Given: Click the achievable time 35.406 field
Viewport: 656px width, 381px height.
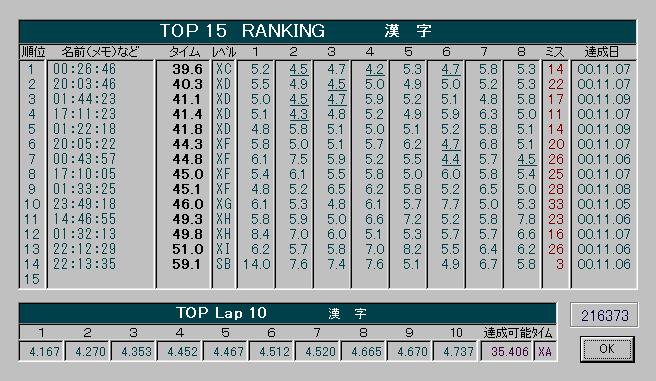Looking at the screenshot, I should pos(507,351).
